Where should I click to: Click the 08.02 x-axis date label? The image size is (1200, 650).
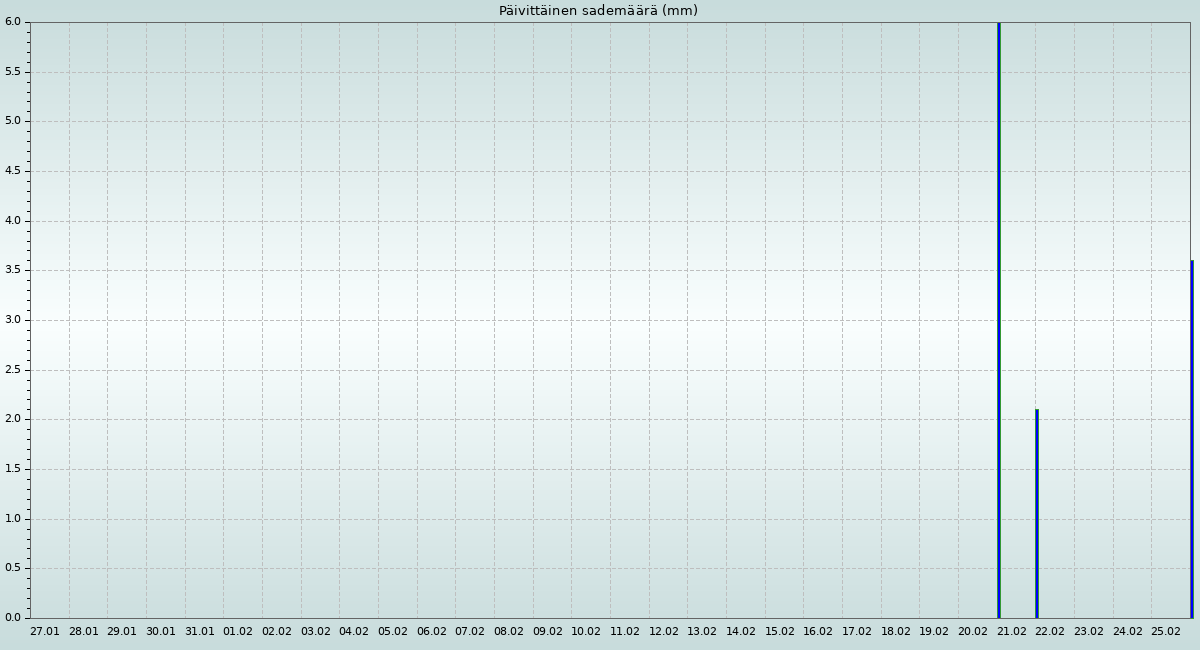(509, 632)
